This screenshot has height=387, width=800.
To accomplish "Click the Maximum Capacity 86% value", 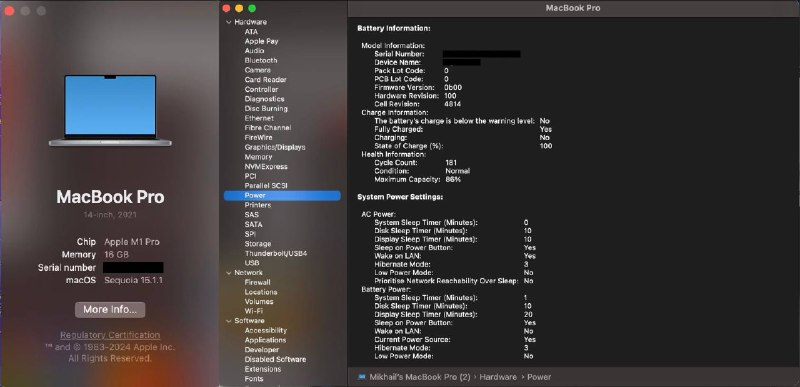I will [453, 179].
